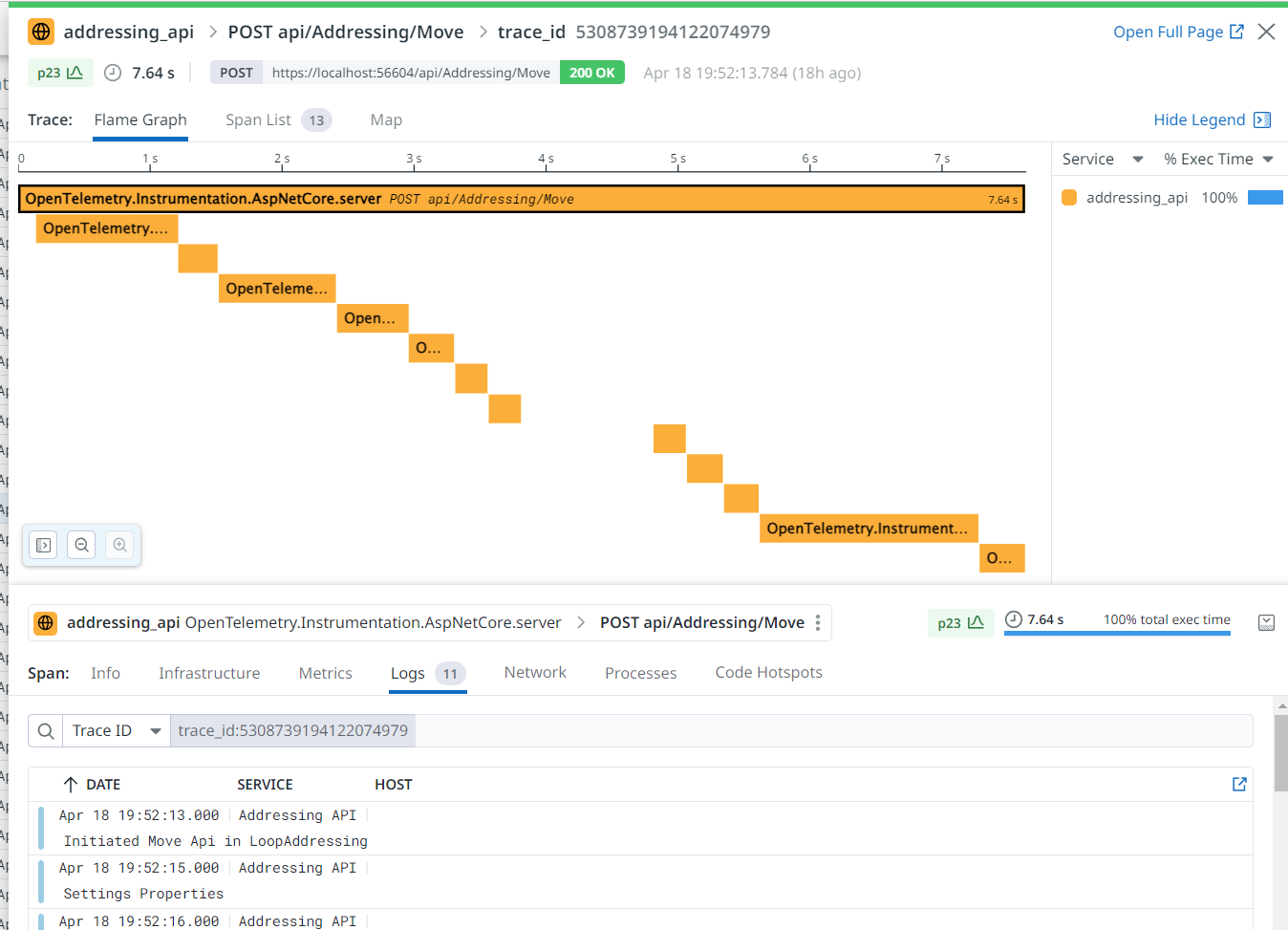Open the Service dropdown in the legend panel
This screenshot has width=1288, height=930.
point(1101,159)
